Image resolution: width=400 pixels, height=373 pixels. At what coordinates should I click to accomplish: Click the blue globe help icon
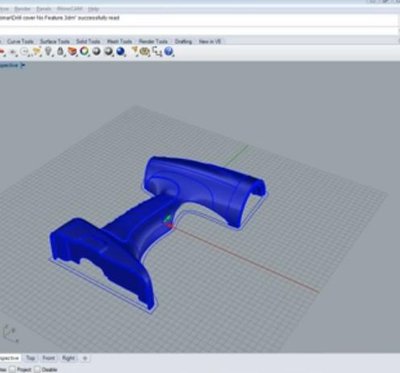(x=169, y=51)
